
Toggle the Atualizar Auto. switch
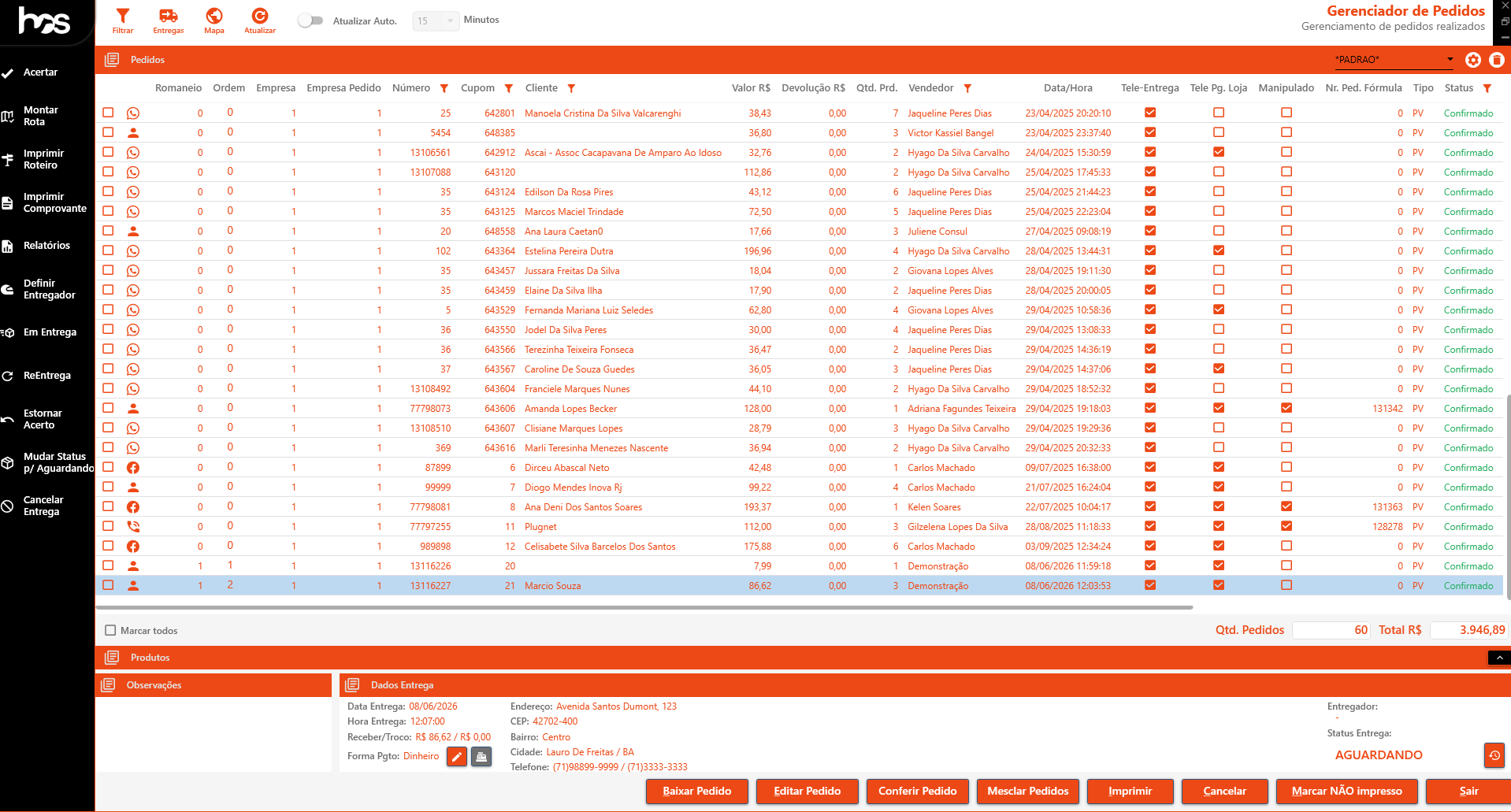[310, 20]
